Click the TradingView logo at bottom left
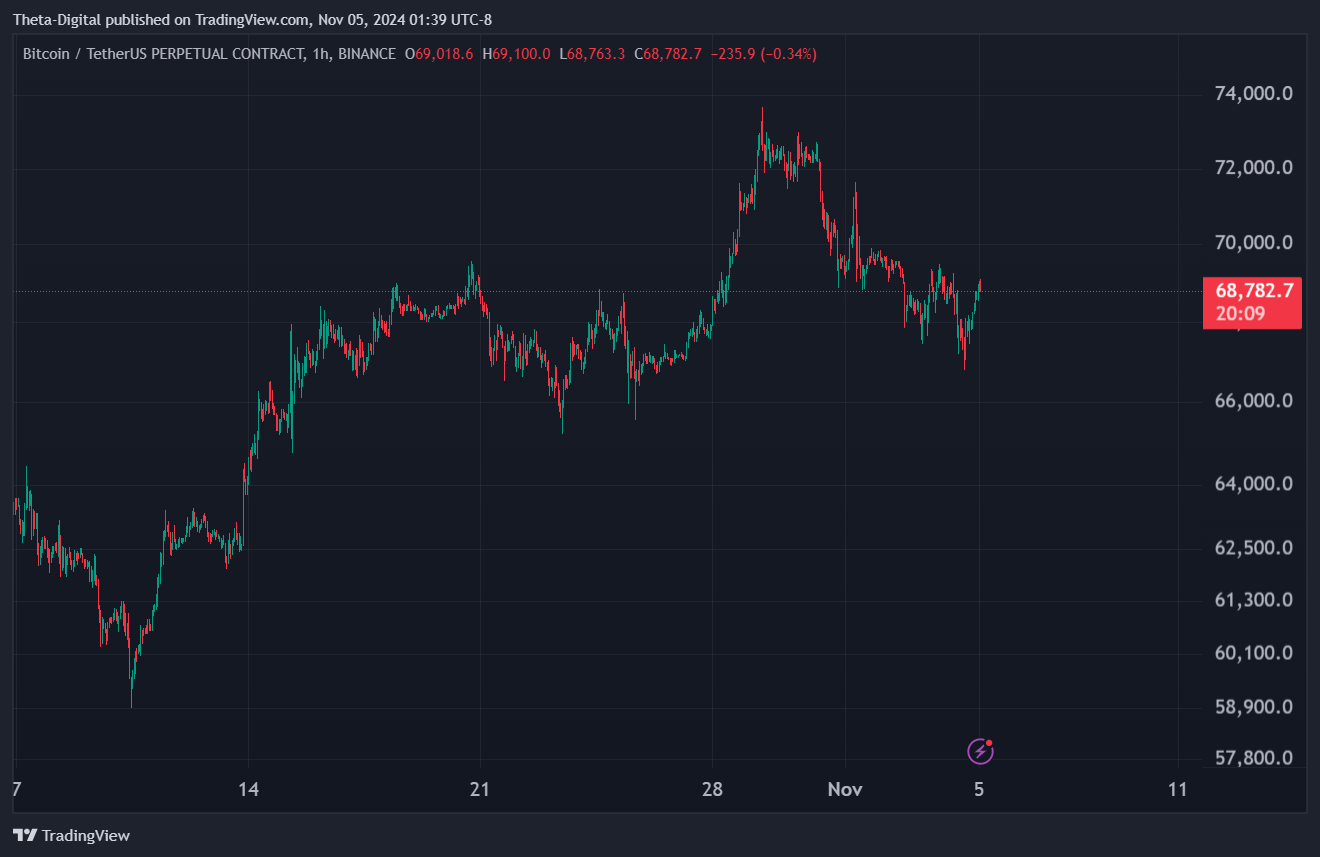This screenshot has width=1320, height=857. click(x=71, y=835)
